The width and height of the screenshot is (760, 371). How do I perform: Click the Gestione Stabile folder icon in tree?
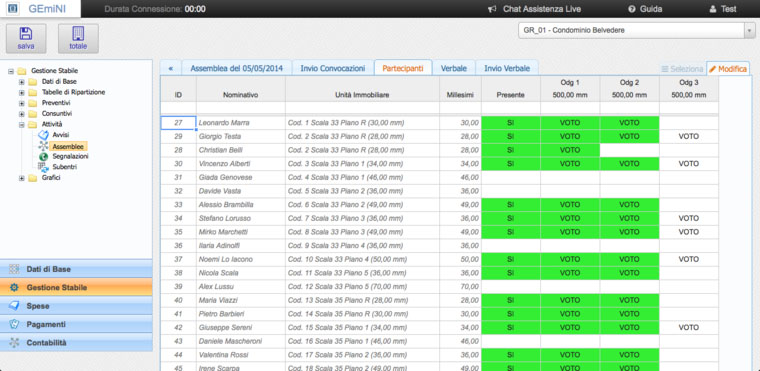(21, 71)
